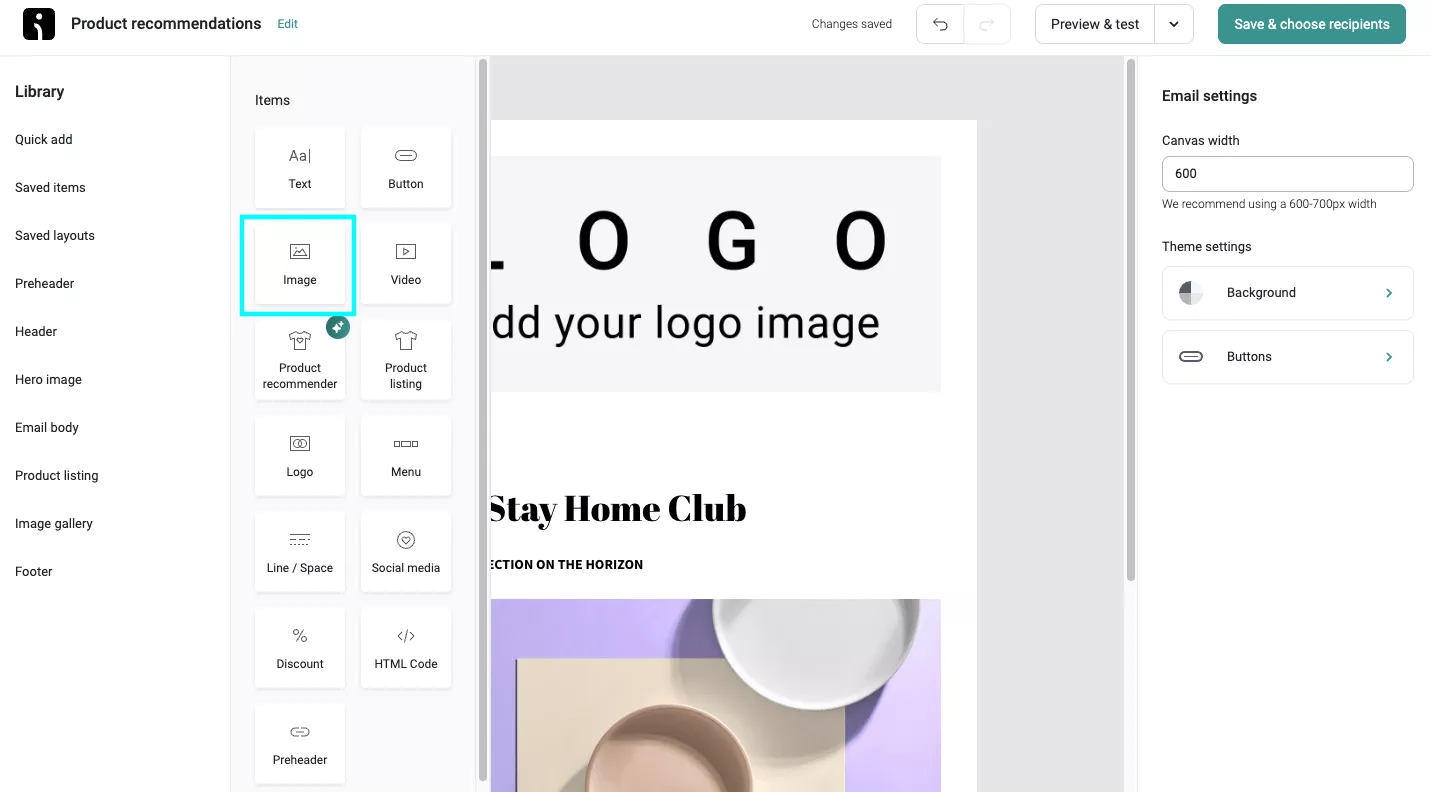Click the Canvas width input field
This screenshot has height=792, width=1431.
(1287, 173)
